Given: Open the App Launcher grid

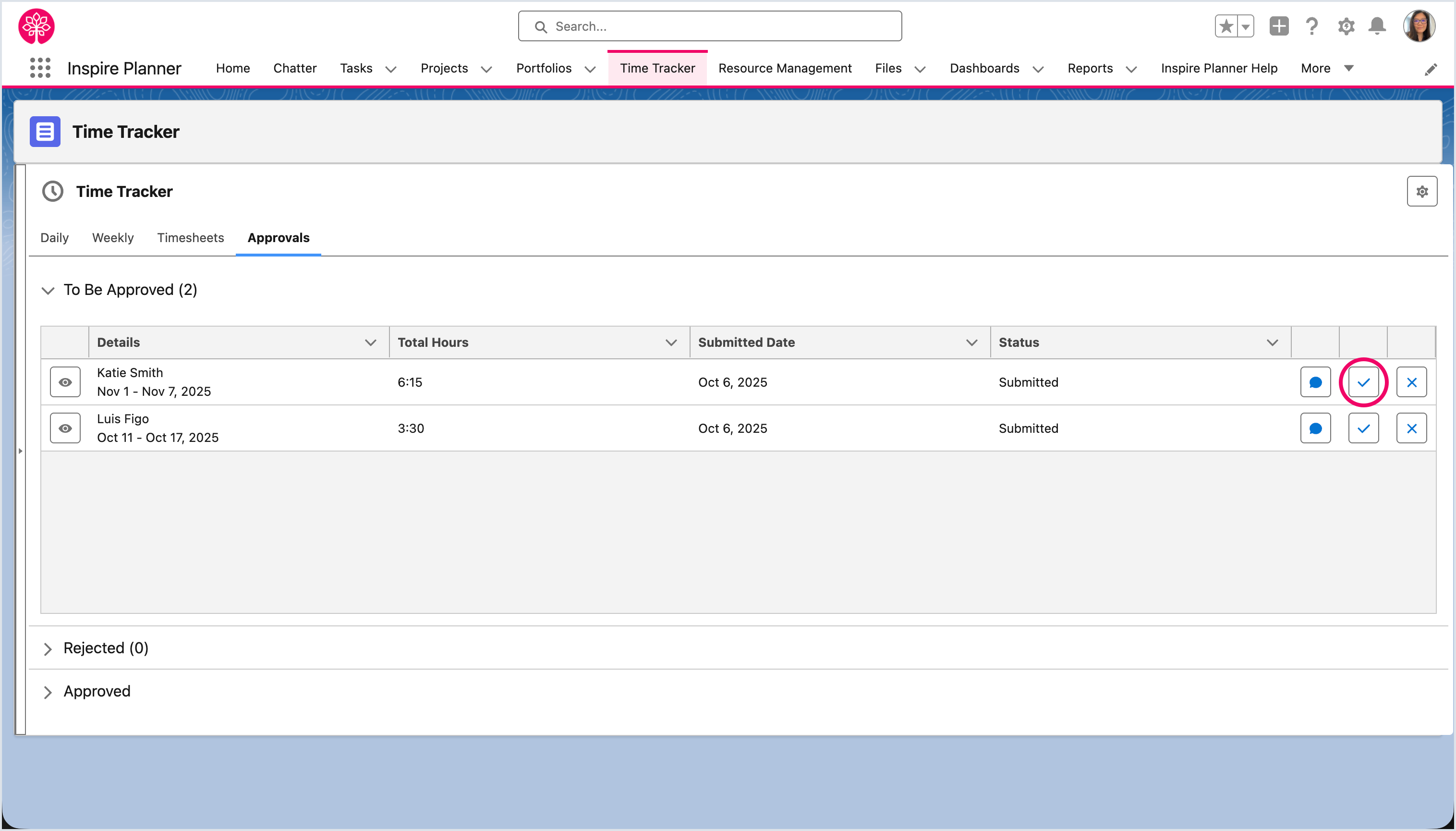Looking at the screenshot, I should 40,68.
